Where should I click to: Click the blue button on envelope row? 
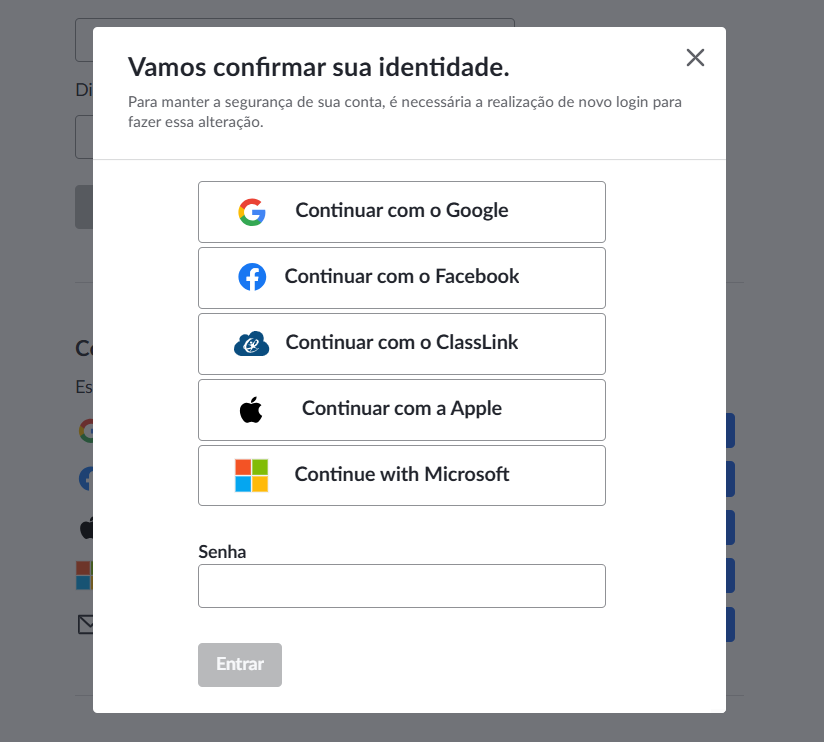(x=730, y=624)
